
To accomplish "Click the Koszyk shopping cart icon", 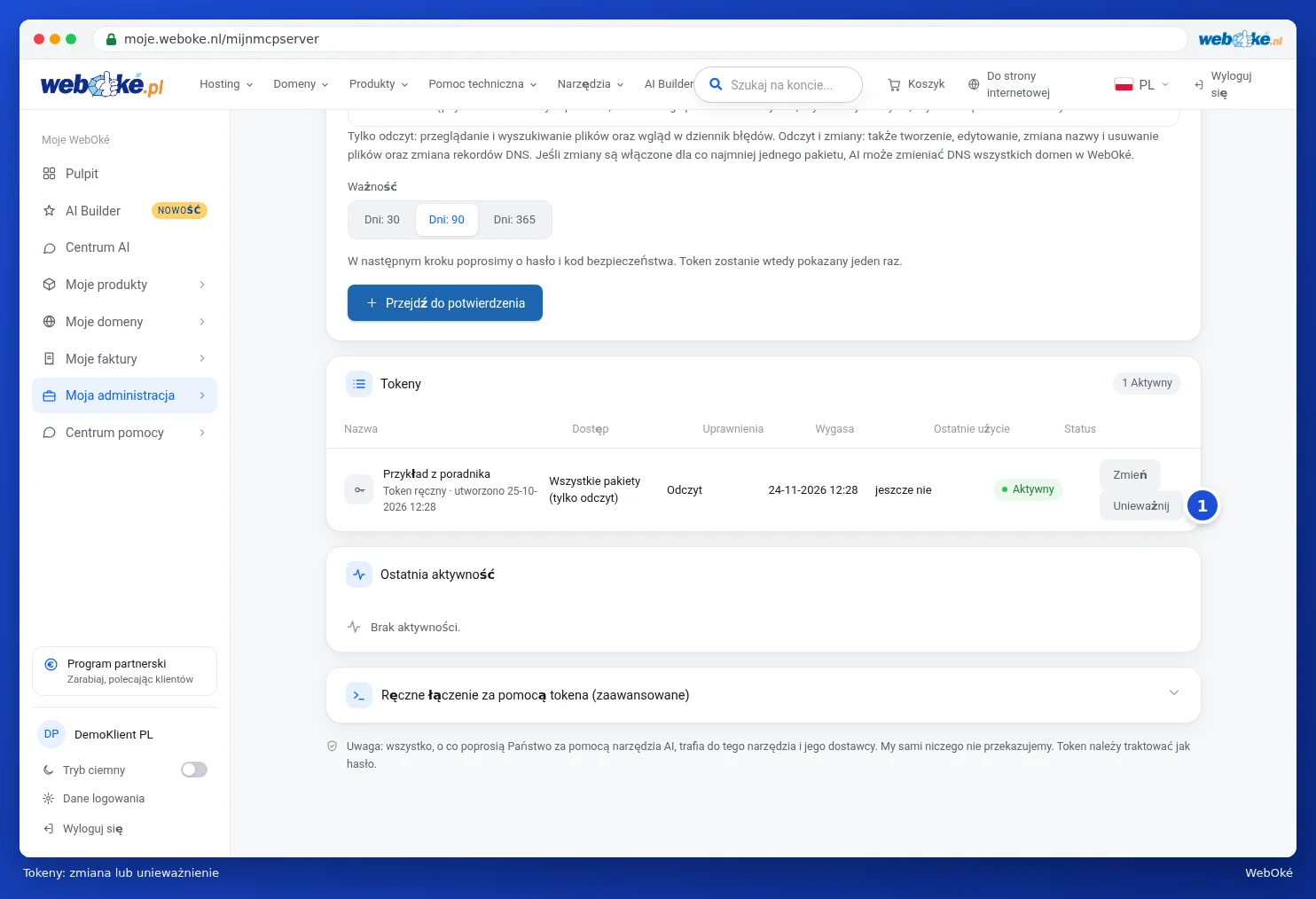I will [894, 84].
